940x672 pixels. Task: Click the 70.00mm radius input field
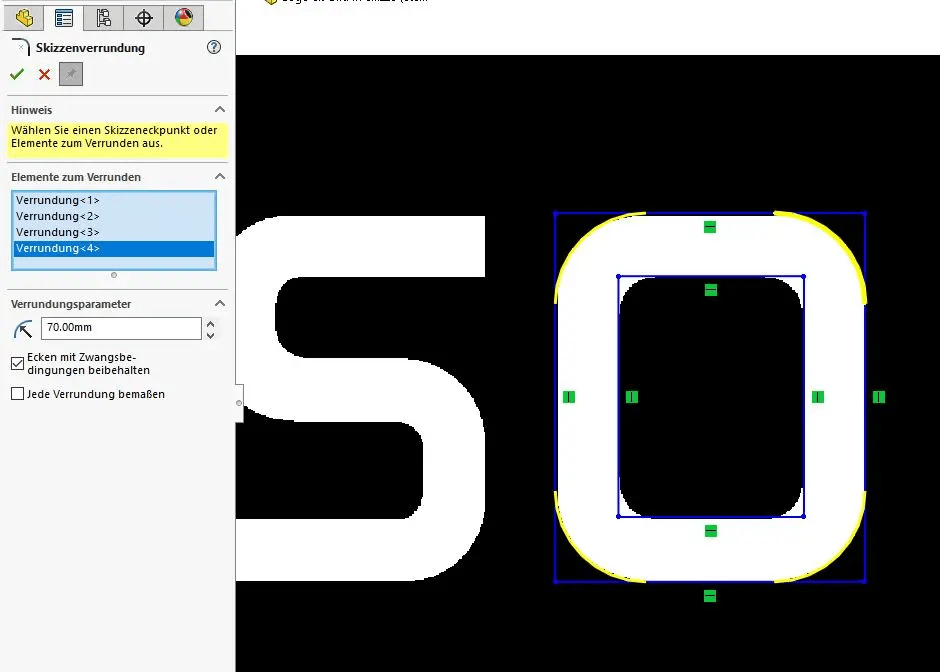click(120, 328)
